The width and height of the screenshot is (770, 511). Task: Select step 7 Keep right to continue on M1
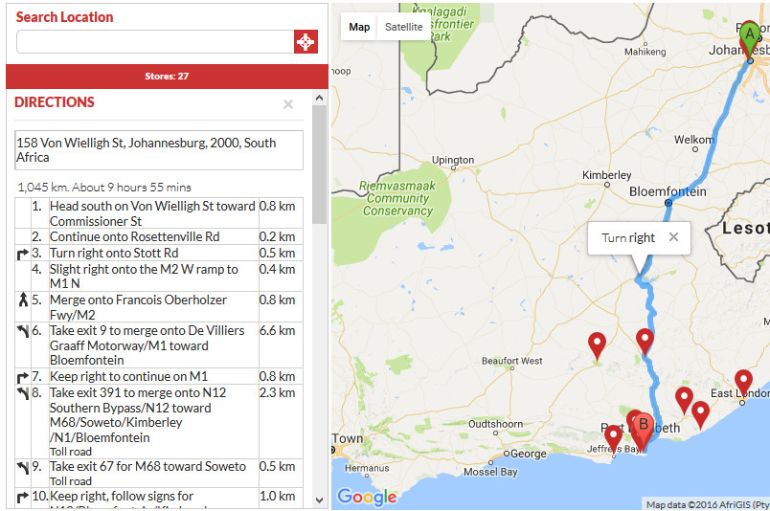tap(159, 376)
